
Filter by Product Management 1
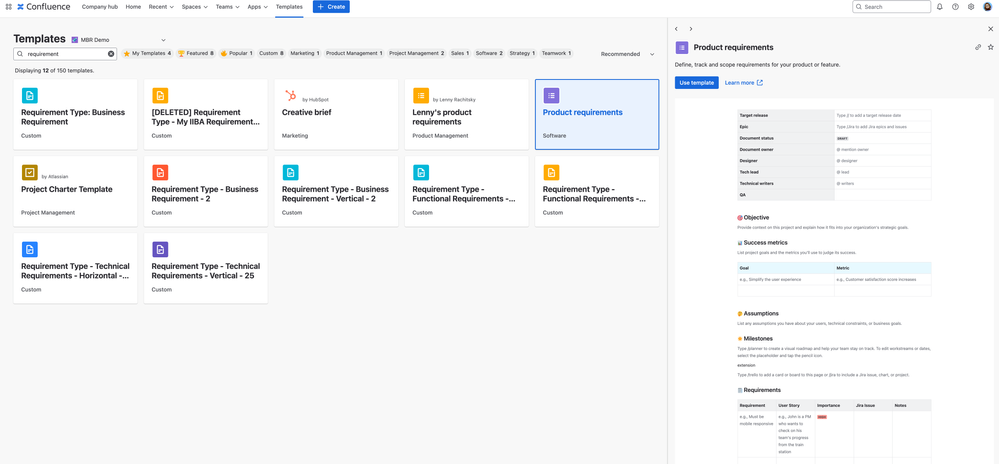click(354, 54)
